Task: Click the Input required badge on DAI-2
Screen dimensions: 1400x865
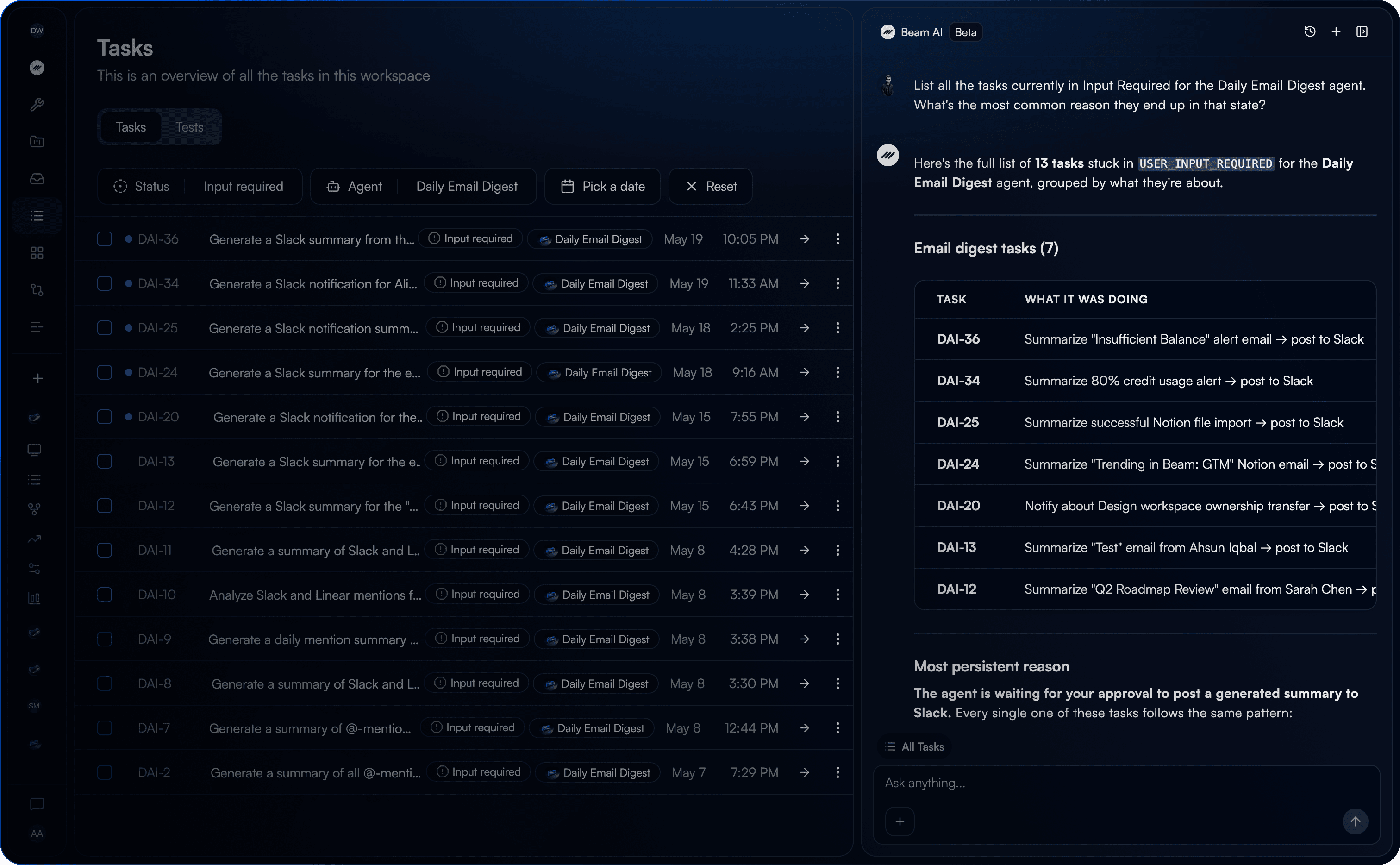Action: tap(479, 772)
